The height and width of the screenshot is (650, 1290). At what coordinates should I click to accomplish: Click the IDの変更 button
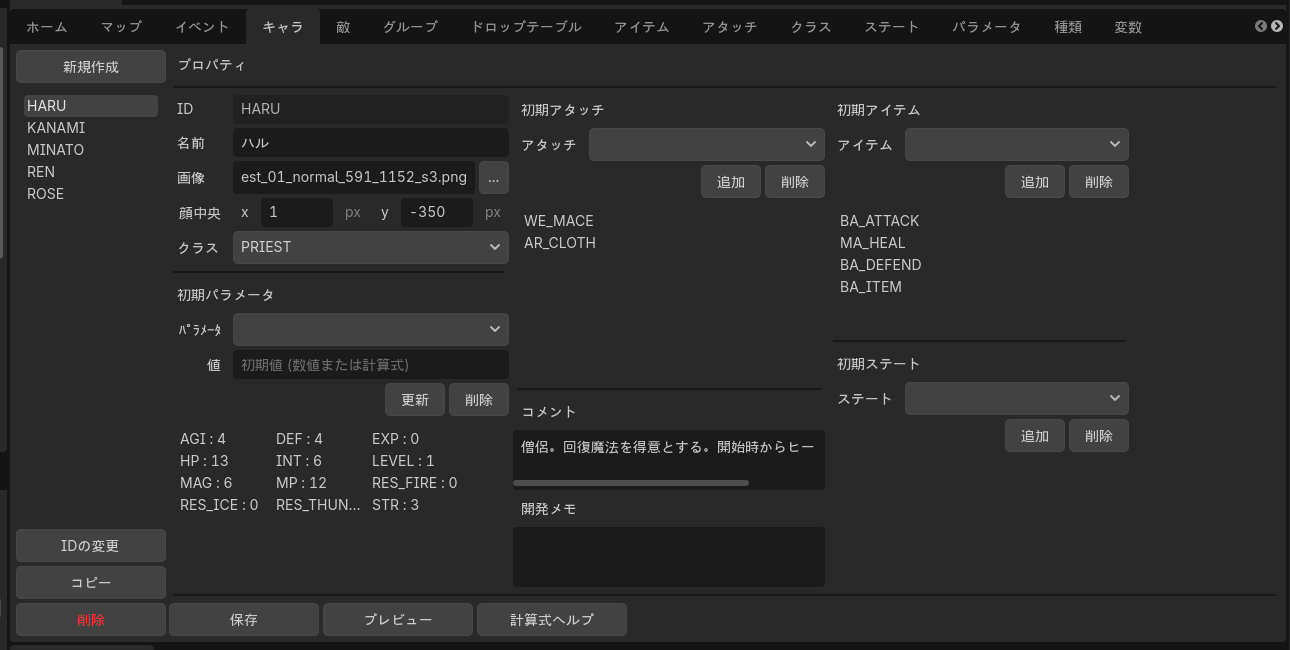pos(91,546)
